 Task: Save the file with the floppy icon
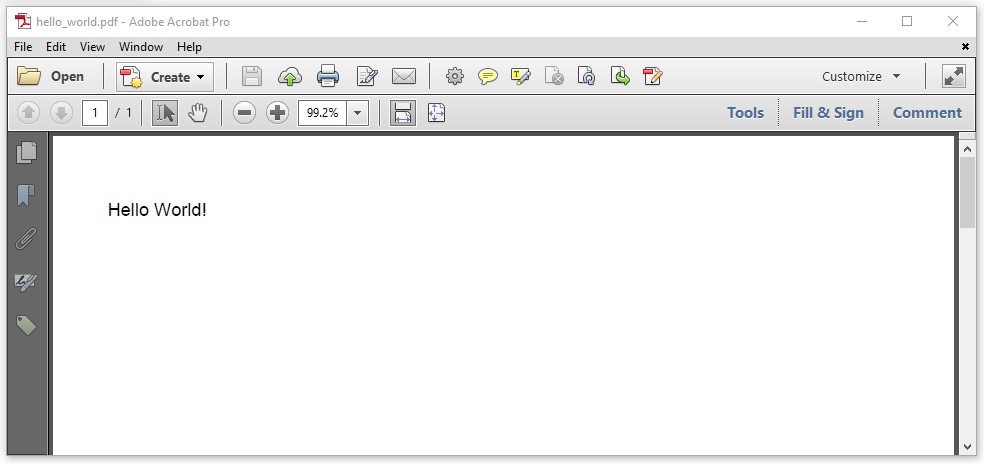coord(252,77)
